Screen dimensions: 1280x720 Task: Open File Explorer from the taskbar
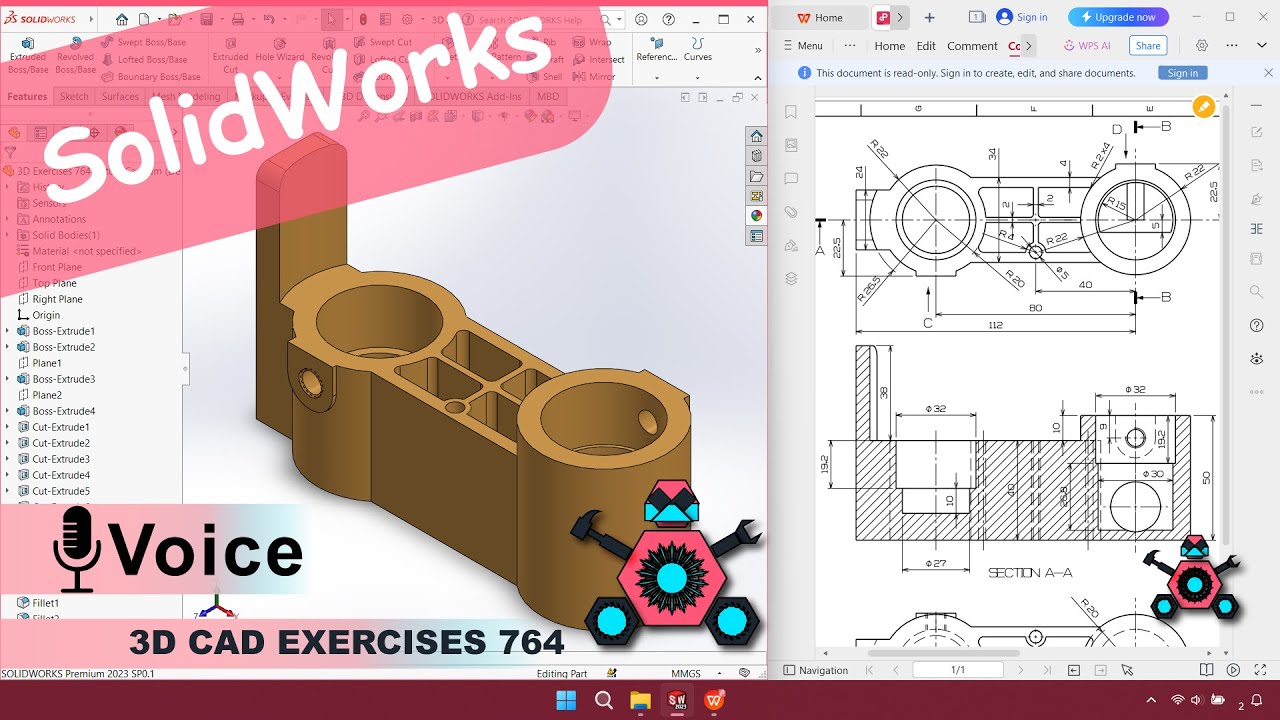click(641, 700)
